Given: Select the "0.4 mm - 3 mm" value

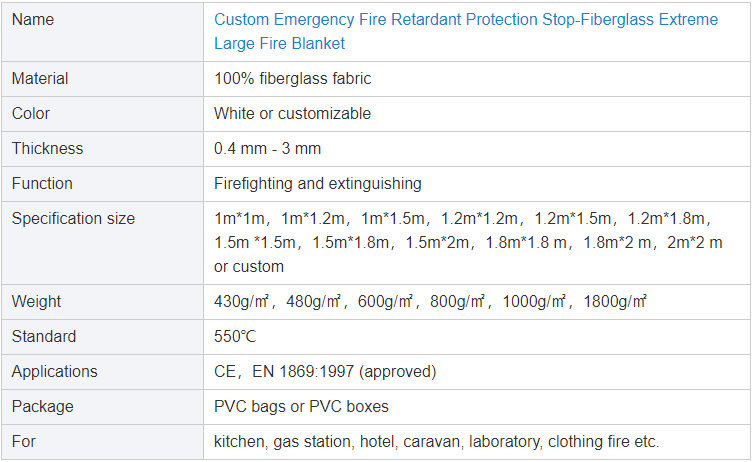Looking at the screenshot, I should (267, 148).
